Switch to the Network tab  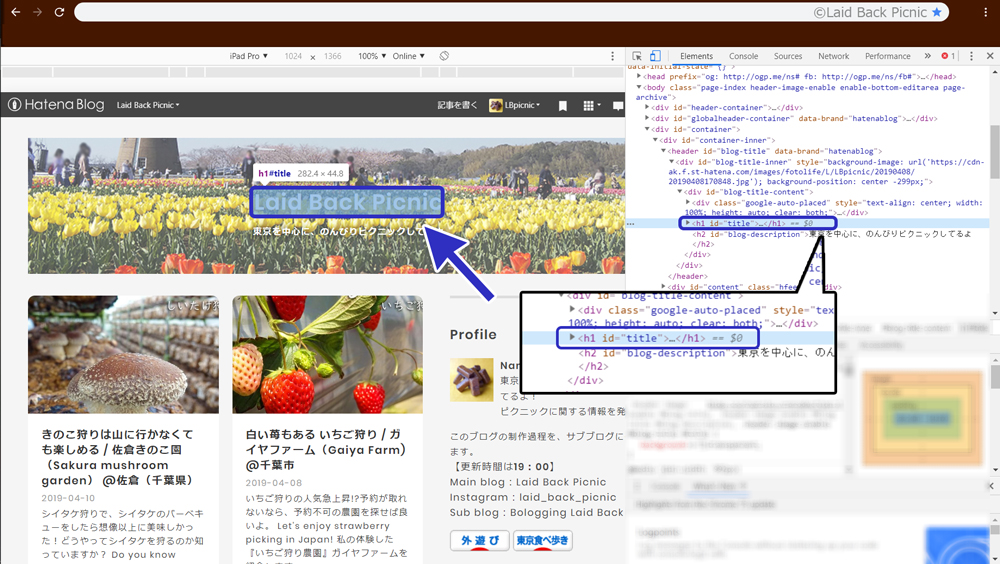834,56
